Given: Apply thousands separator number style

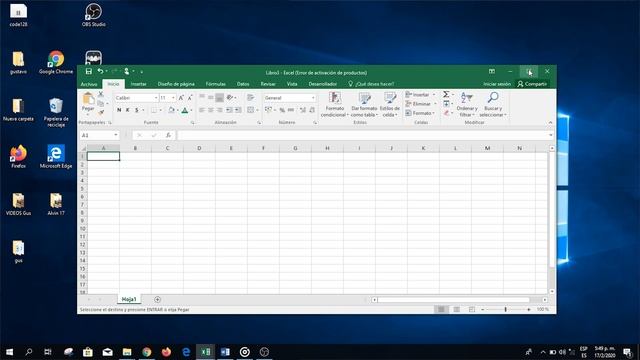Looking at the screenshot, I should [291, 110].
